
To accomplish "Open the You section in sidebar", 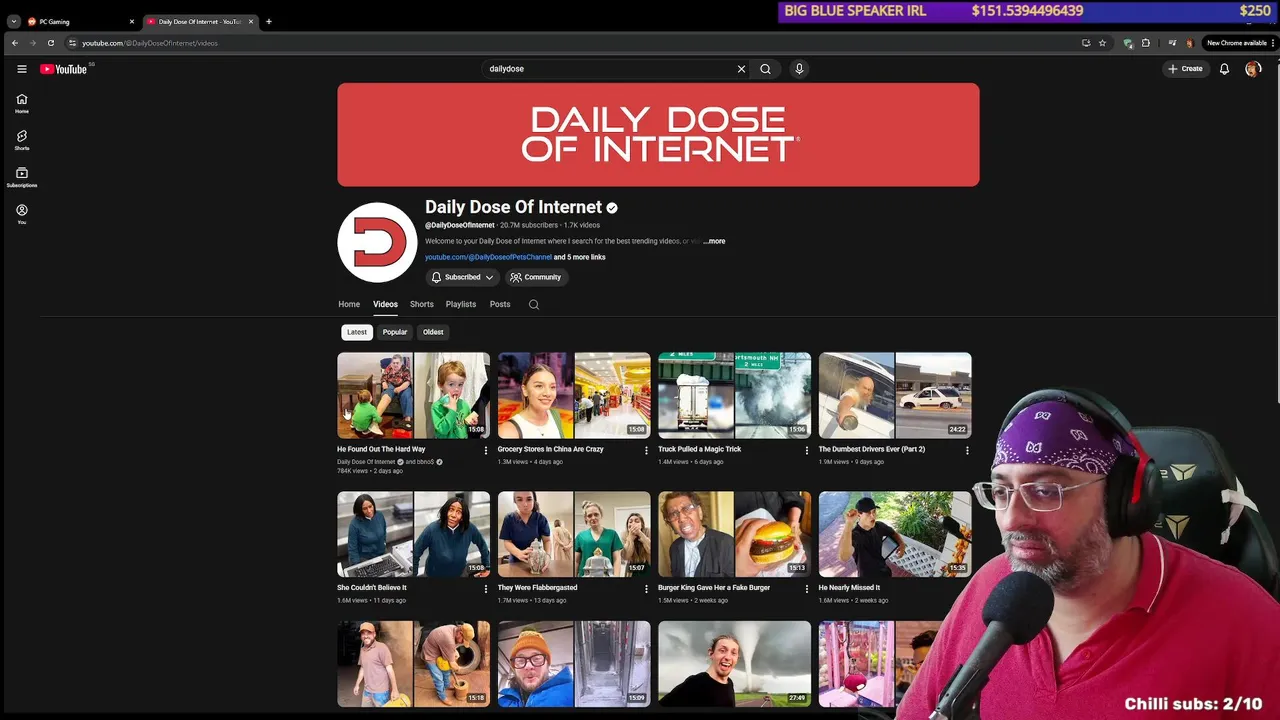I will click(21, 214).
